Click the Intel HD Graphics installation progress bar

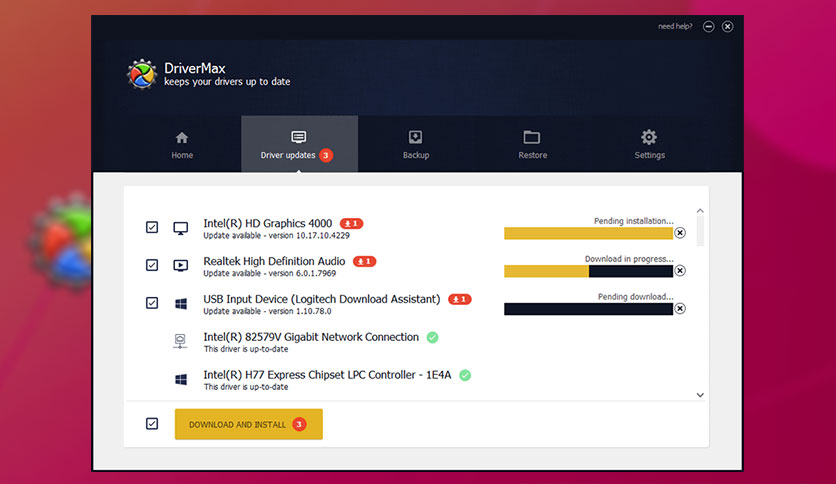589,233
